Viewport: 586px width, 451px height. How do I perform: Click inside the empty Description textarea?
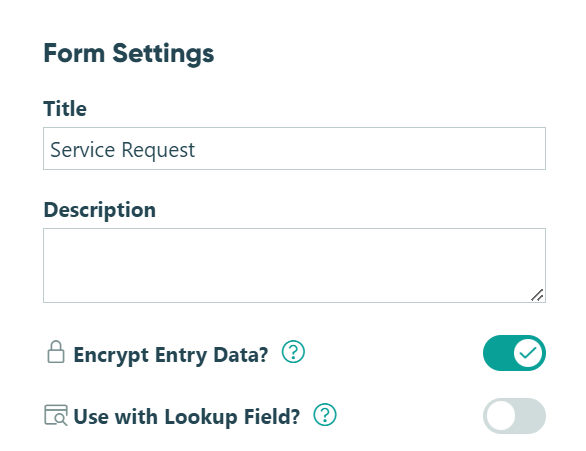pos(294,265)
